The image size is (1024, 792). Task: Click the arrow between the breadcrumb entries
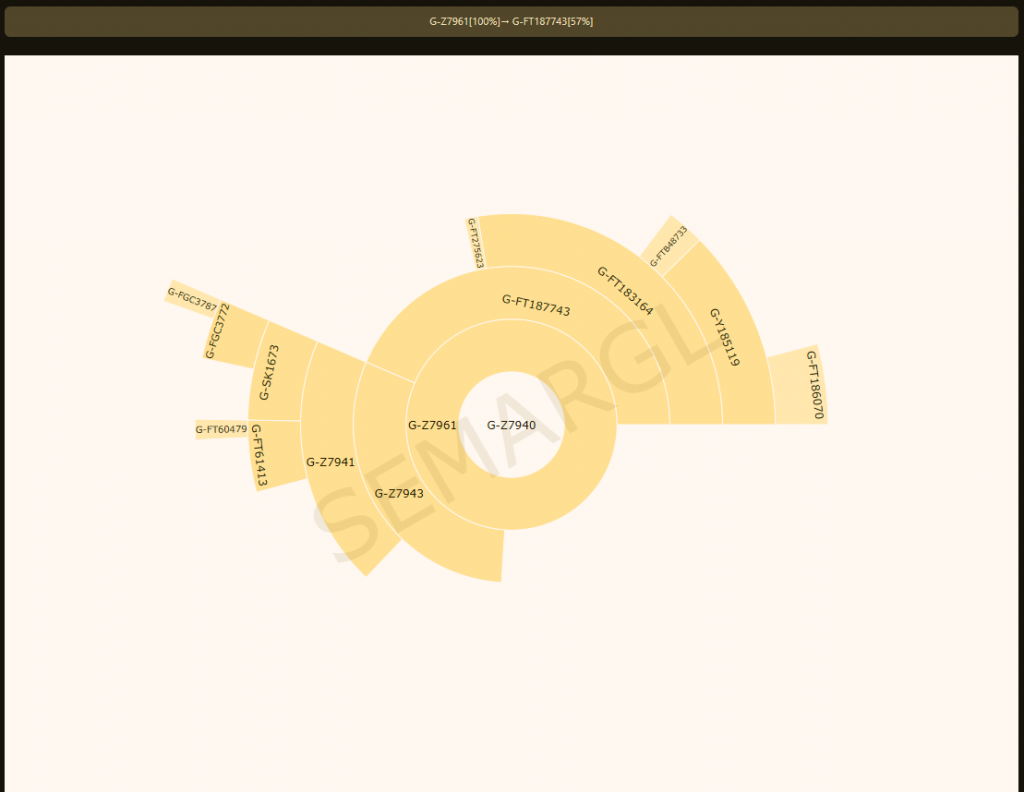(x=505, y=22)
